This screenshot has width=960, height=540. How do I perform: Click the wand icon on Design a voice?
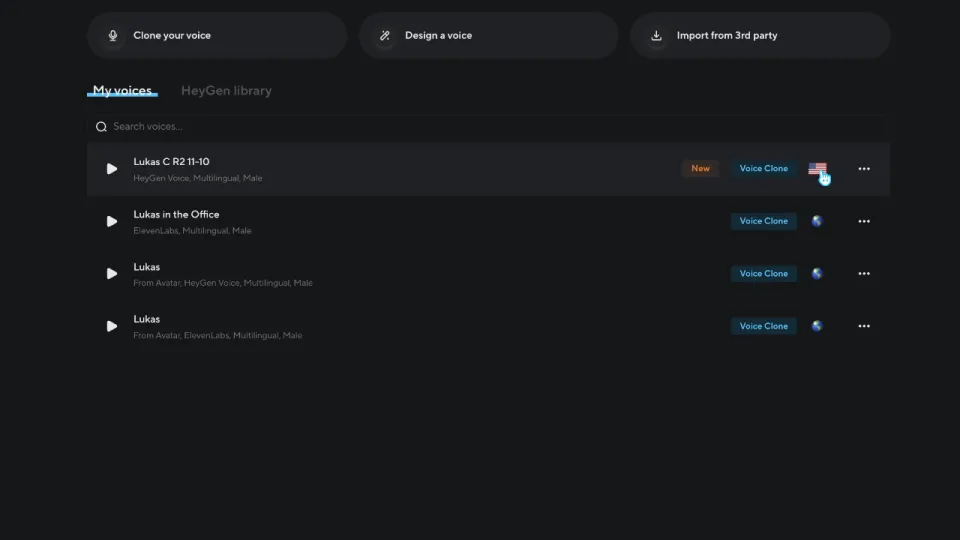click(x=384, y=36)
